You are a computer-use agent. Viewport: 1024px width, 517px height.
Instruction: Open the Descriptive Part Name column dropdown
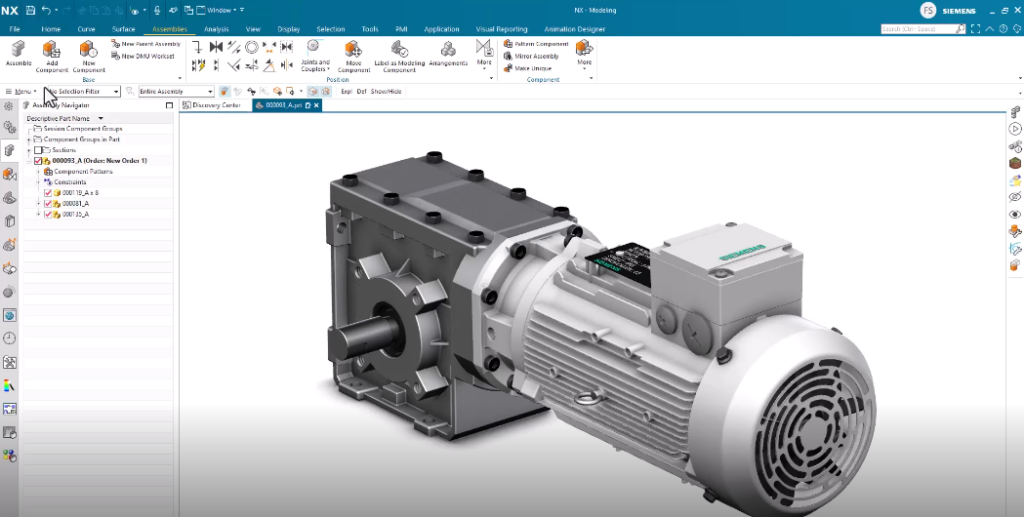(100, 118)
